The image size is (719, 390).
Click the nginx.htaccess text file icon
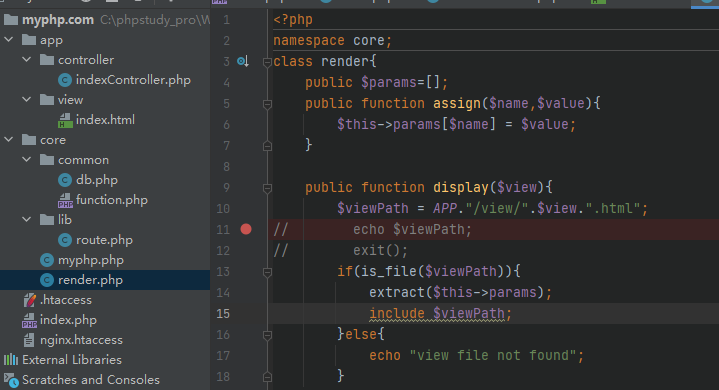click(x=29, y=340)
